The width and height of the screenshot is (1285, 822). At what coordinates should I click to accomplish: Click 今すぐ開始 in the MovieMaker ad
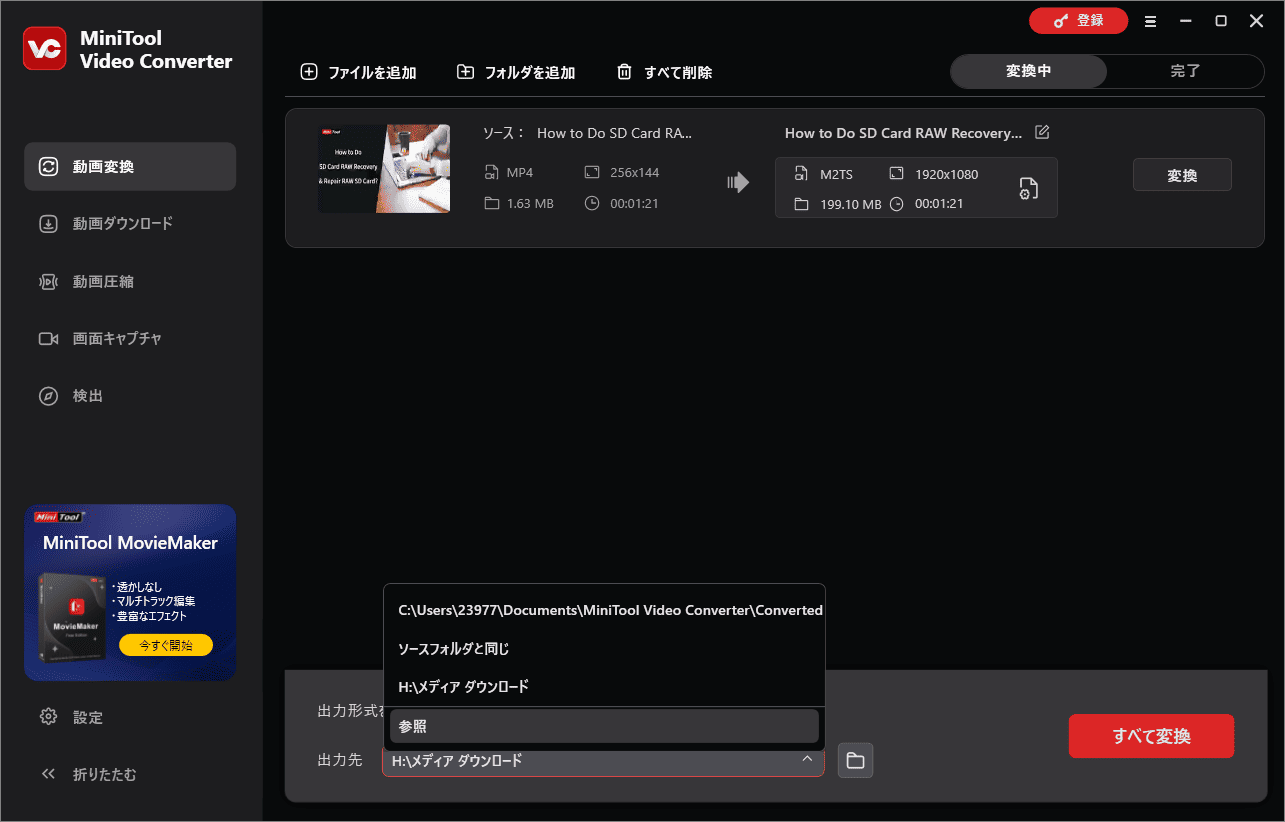(166, 644)
